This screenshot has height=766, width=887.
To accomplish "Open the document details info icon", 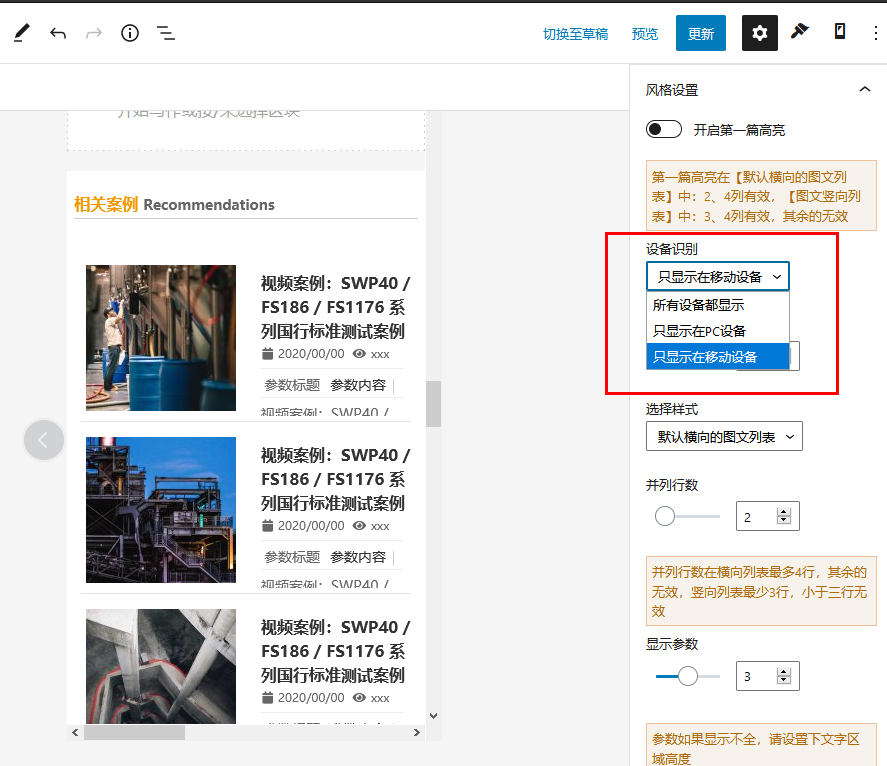I will click(x=129, y=33).
